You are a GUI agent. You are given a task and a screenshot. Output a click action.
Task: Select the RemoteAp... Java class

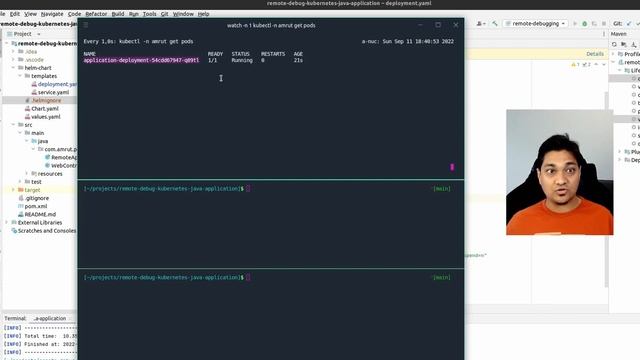pos(64,157)
